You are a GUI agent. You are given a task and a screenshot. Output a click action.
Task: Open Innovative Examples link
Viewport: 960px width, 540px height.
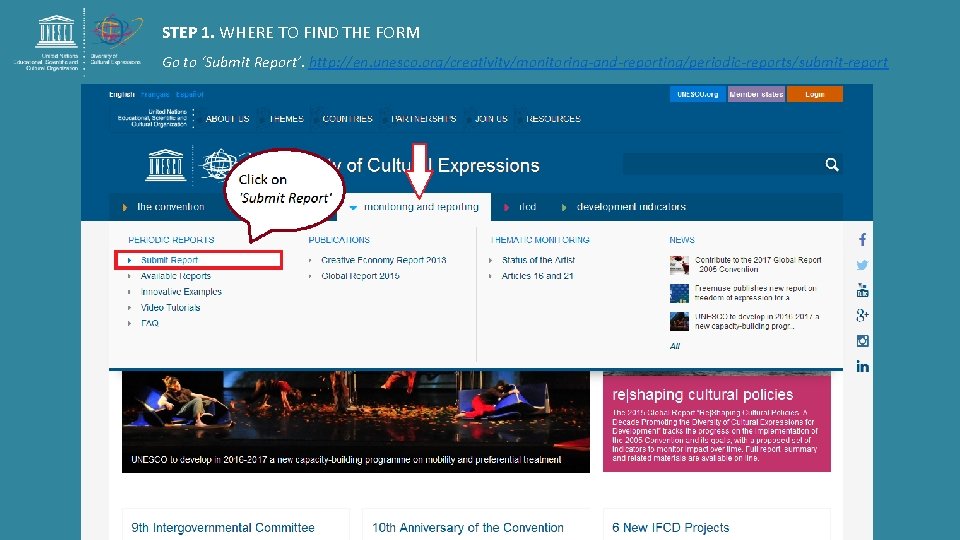[x=181, y=292]
